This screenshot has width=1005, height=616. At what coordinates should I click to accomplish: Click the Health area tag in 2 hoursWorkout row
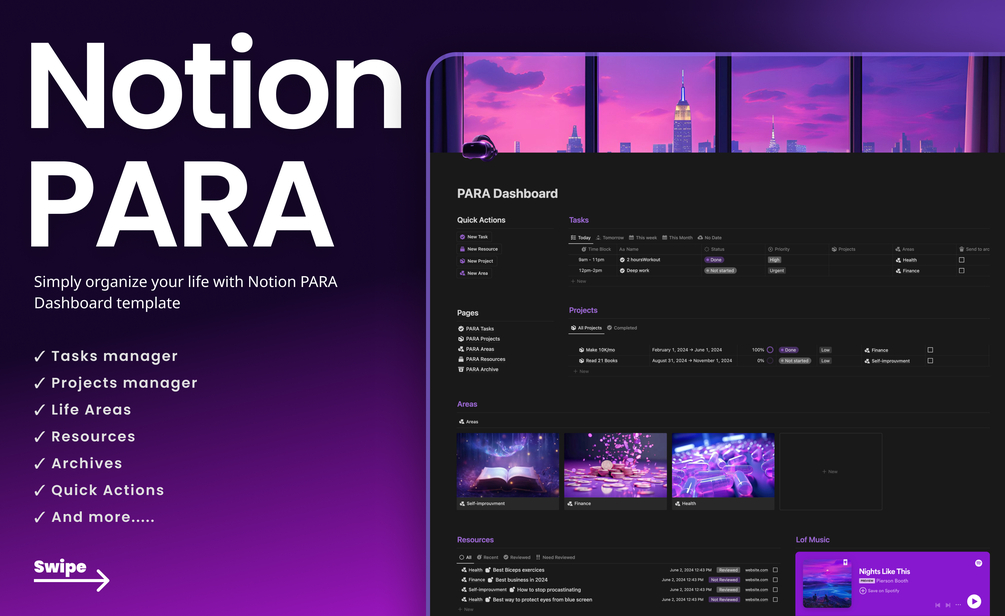click(906, 260)
